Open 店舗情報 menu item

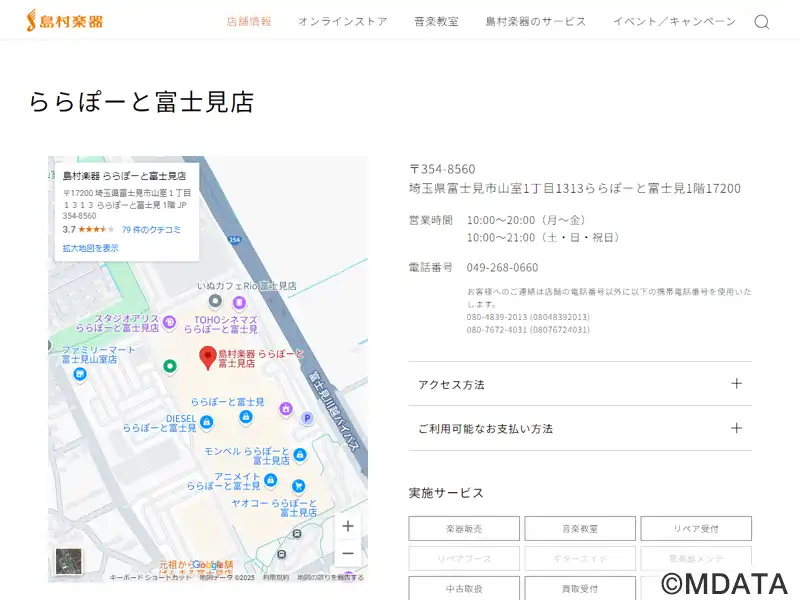[x=249, y=21]
